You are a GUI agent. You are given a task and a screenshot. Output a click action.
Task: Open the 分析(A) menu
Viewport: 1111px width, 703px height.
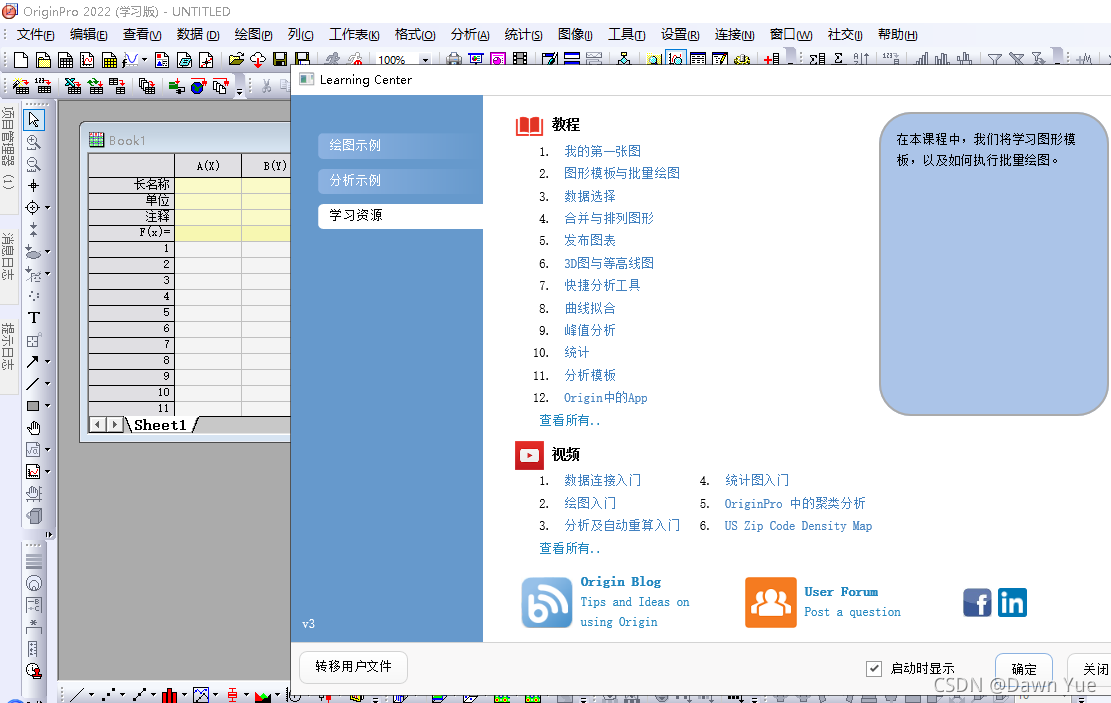(x=470, y=35)
